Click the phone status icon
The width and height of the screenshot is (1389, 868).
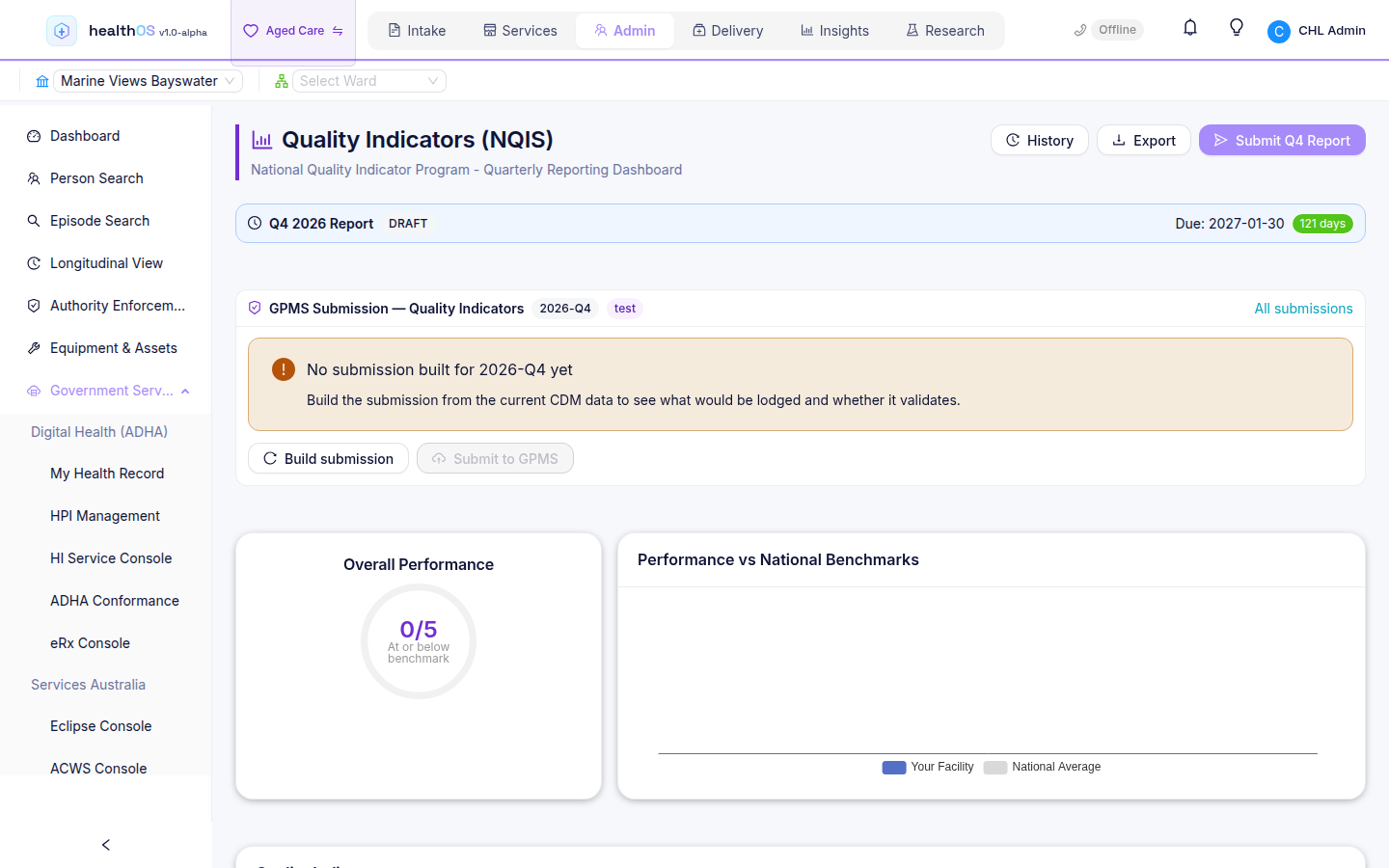click(1080, 30)
